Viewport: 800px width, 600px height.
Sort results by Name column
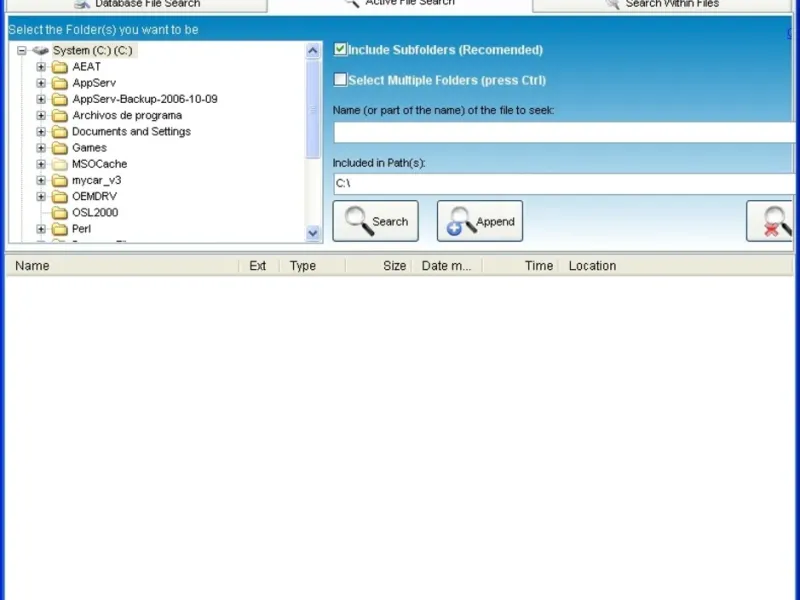122,266
